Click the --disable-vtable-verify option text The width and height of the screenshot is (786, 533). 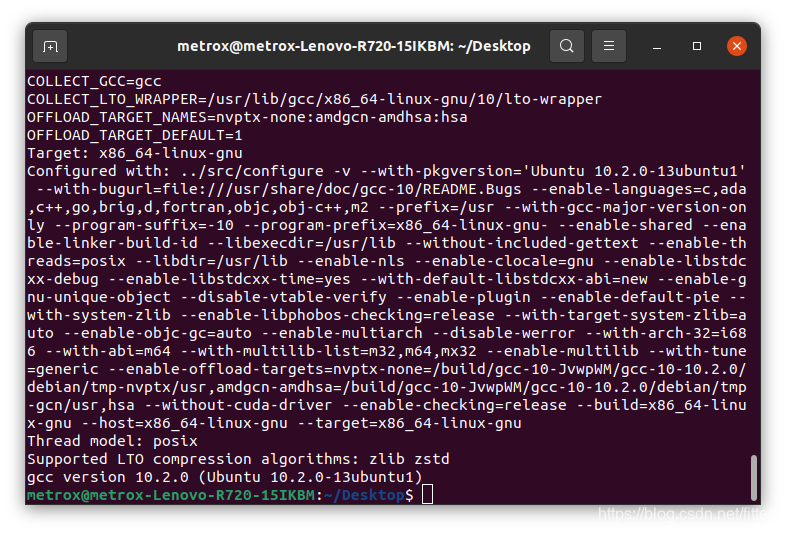(x=283, y=297)
